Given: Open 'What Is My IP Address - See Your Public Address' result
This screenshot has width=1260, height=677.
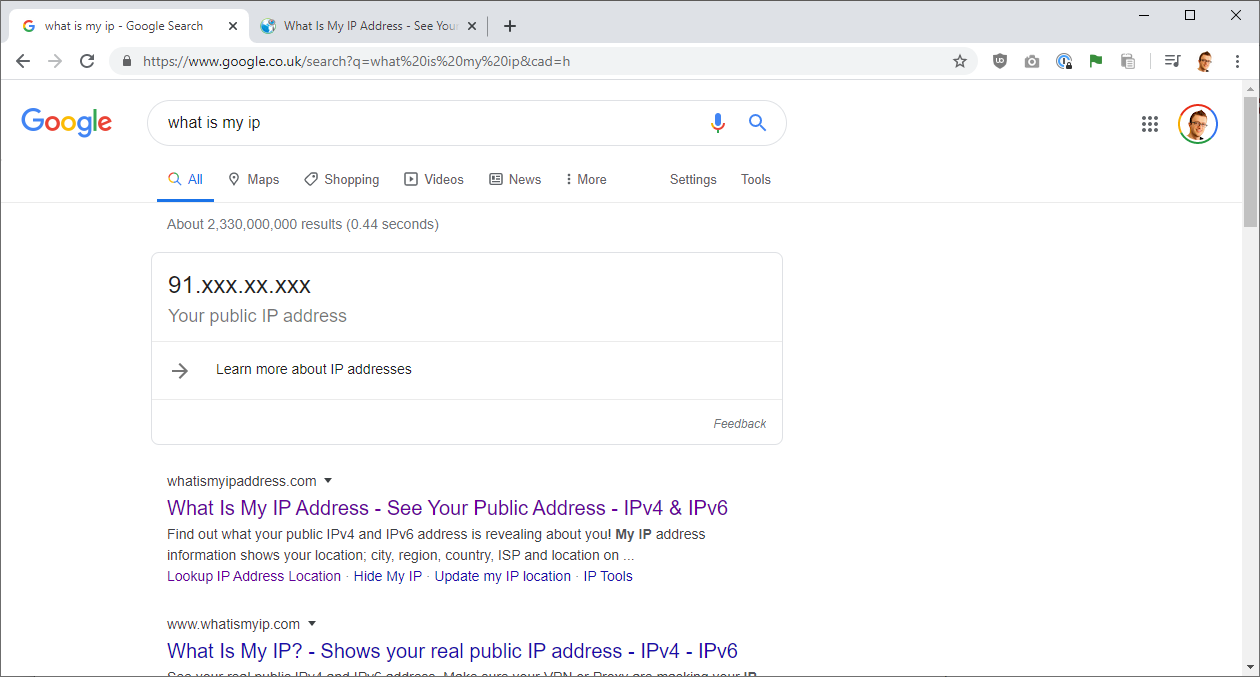Looking at the screenshot, I should [x=447, y=508].
